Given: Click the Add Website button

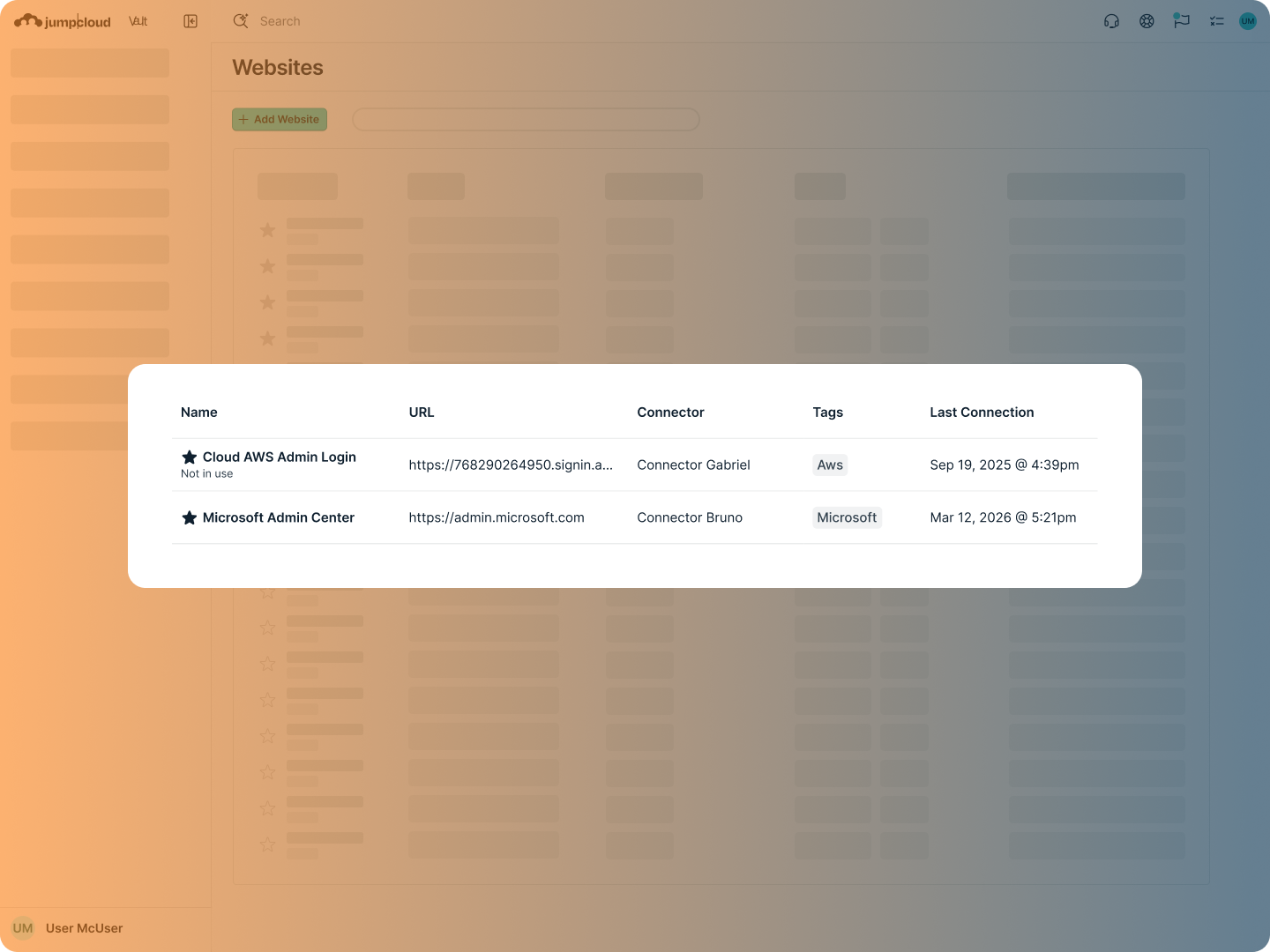Looking at the screenshot, I should click(280, 120).
